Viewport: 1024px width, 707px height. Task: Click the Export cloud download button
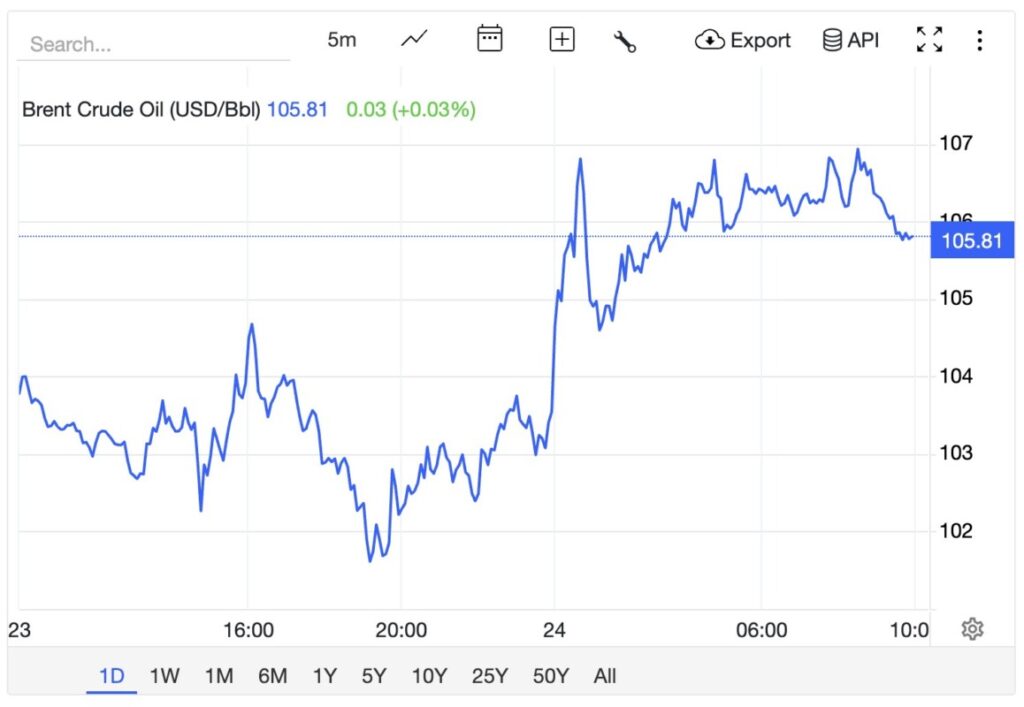[x=743, y=40]
